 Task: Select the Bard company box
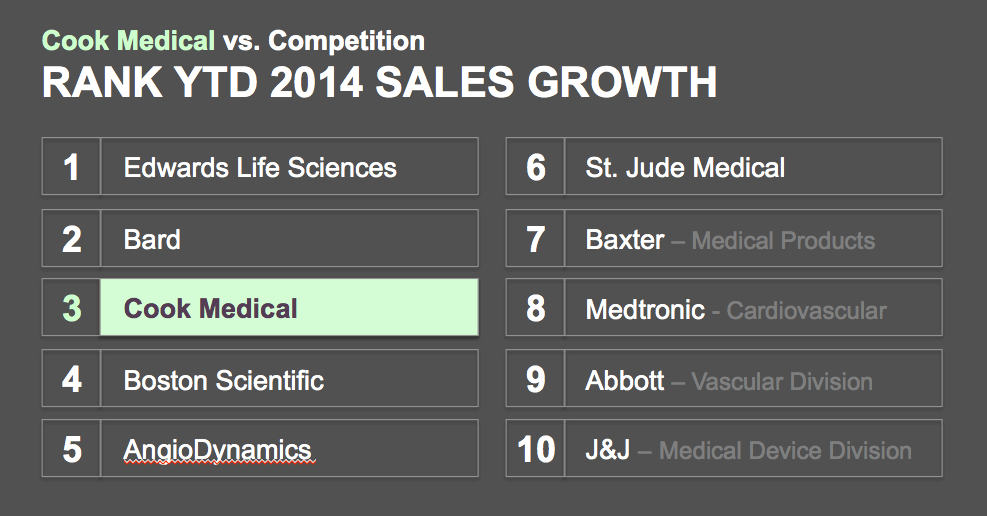tap(289, 238)
